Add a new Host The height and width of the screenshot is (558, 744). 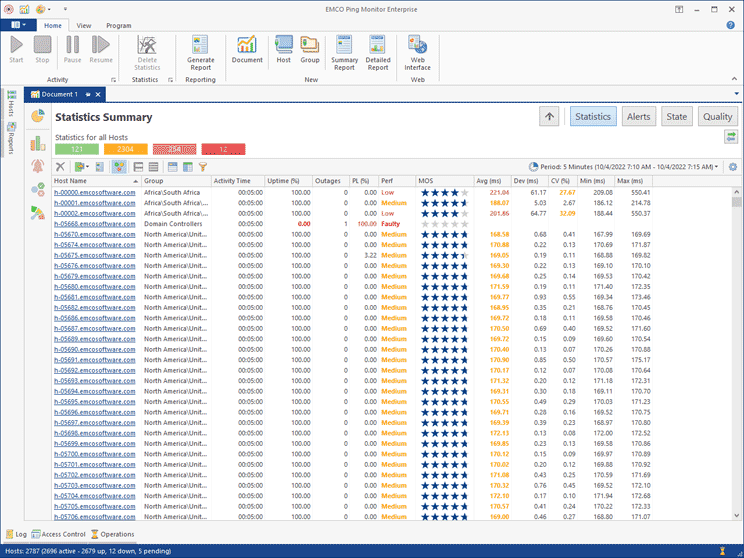[284, 48]
